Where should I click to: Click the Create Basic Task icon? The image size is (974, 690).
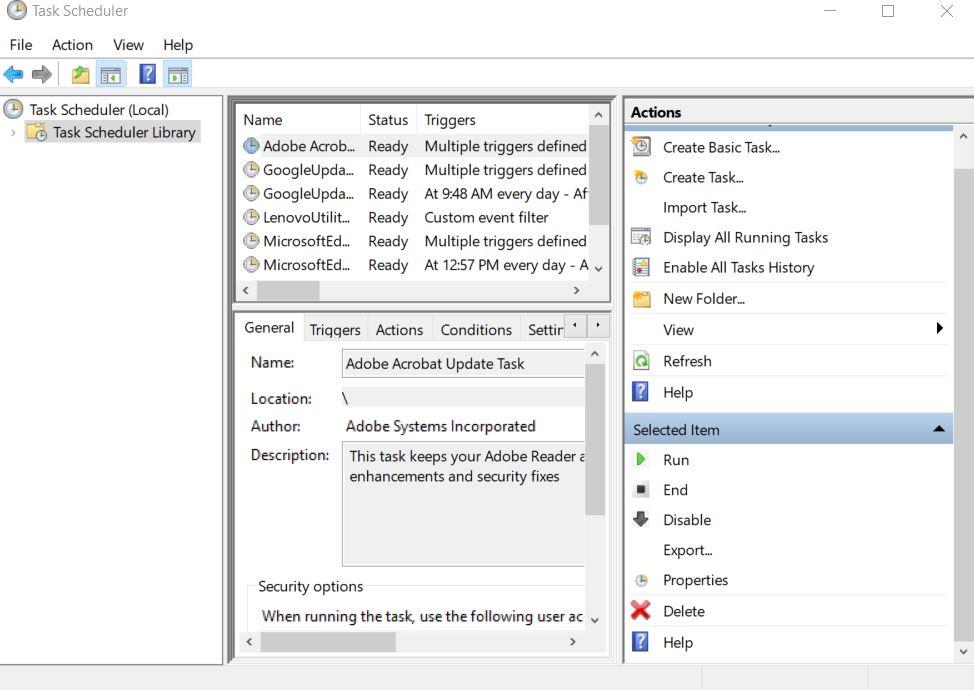pyautogui.click(x=641, y=147)
